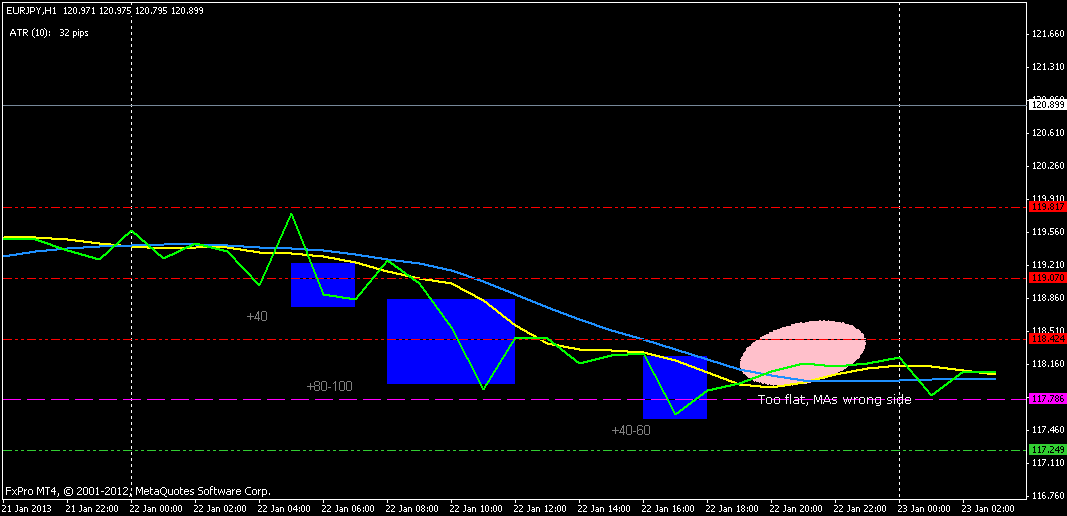Screen dimensions: 1067x516
Task: Click the magenta 117.786 price label
Action: click(x=1047, y=399)
